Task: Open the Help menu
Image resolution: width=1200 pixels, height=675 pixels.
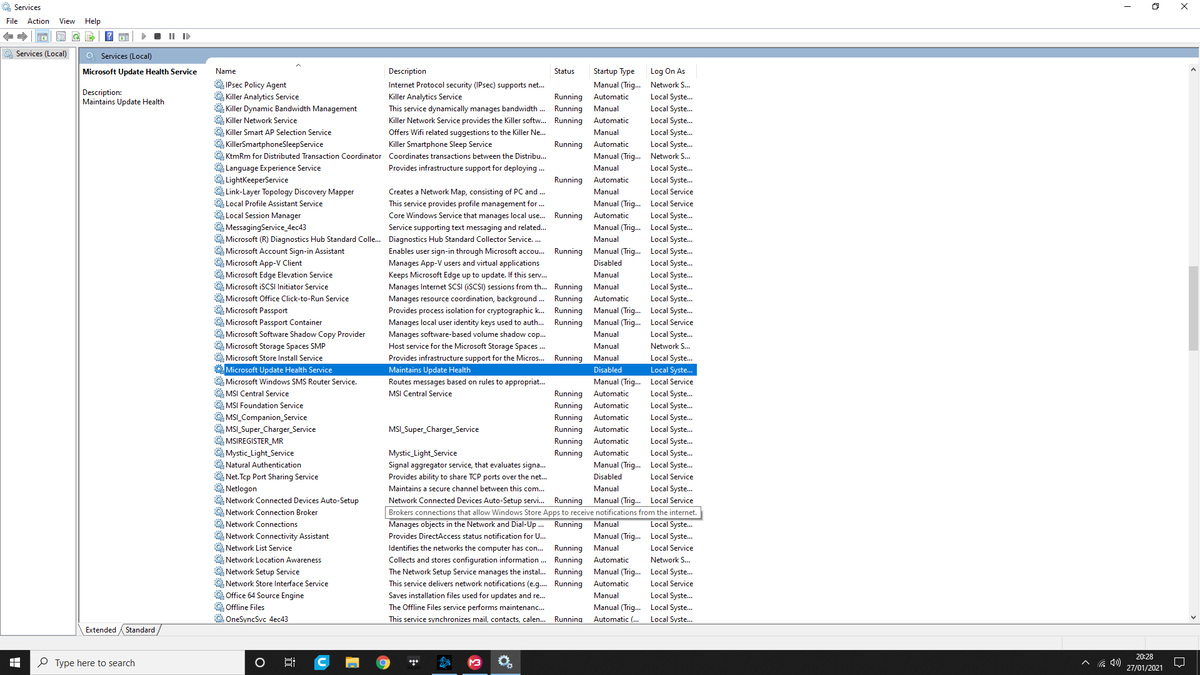Action: pyautogui.click(x=93, y=21)
